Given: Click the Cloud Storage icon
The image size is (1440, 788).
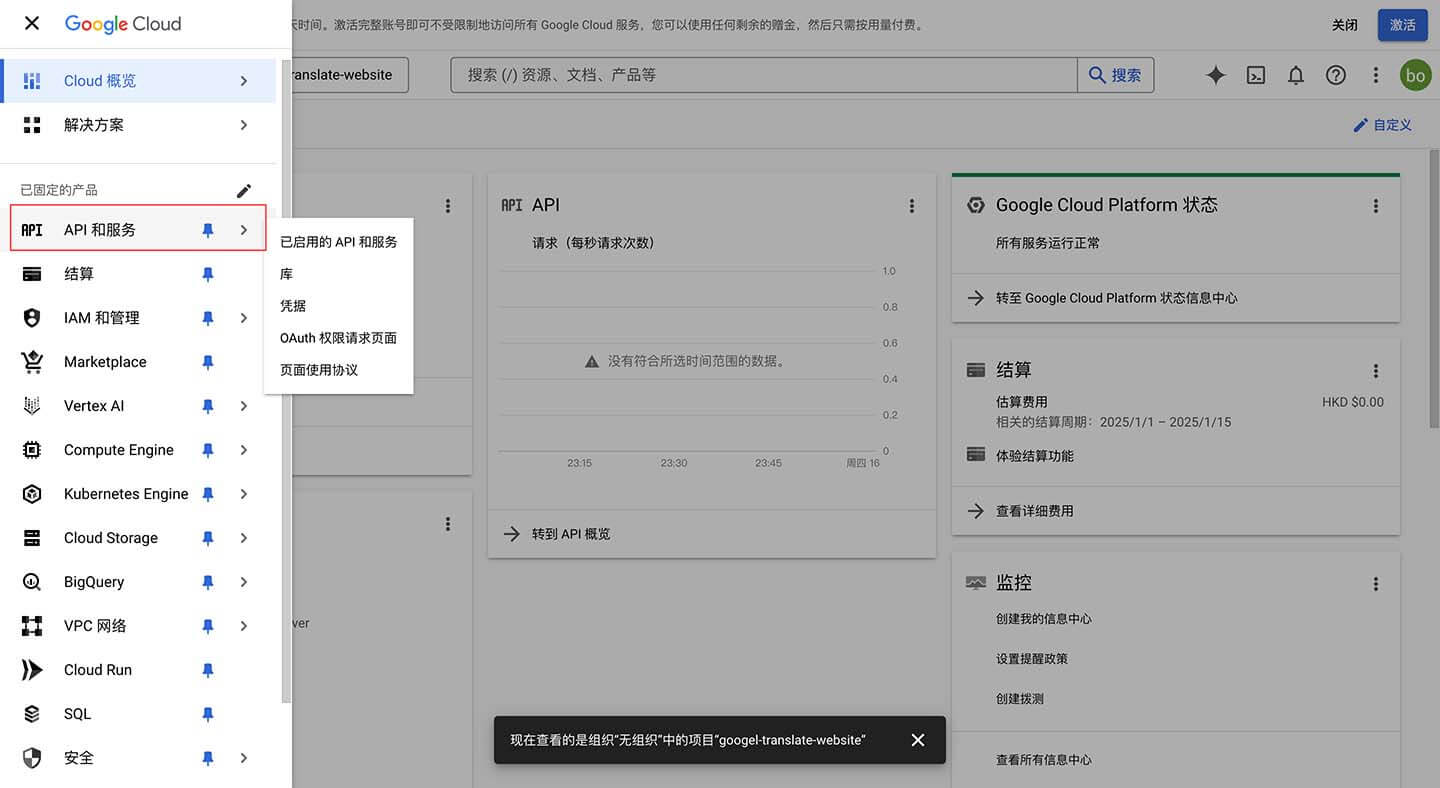Looking at the screenshot, I should point(32,538).
